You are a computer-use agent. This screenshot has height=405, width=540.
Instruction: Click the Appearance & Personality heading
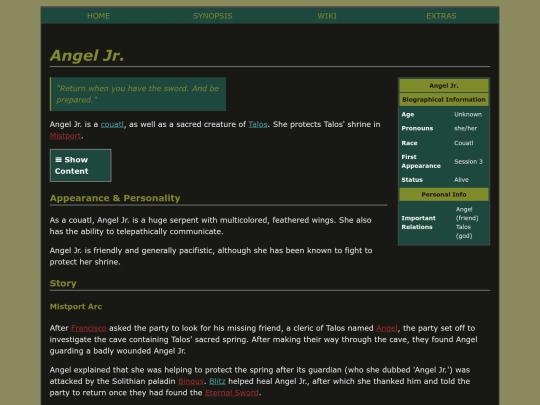[115, 198]
